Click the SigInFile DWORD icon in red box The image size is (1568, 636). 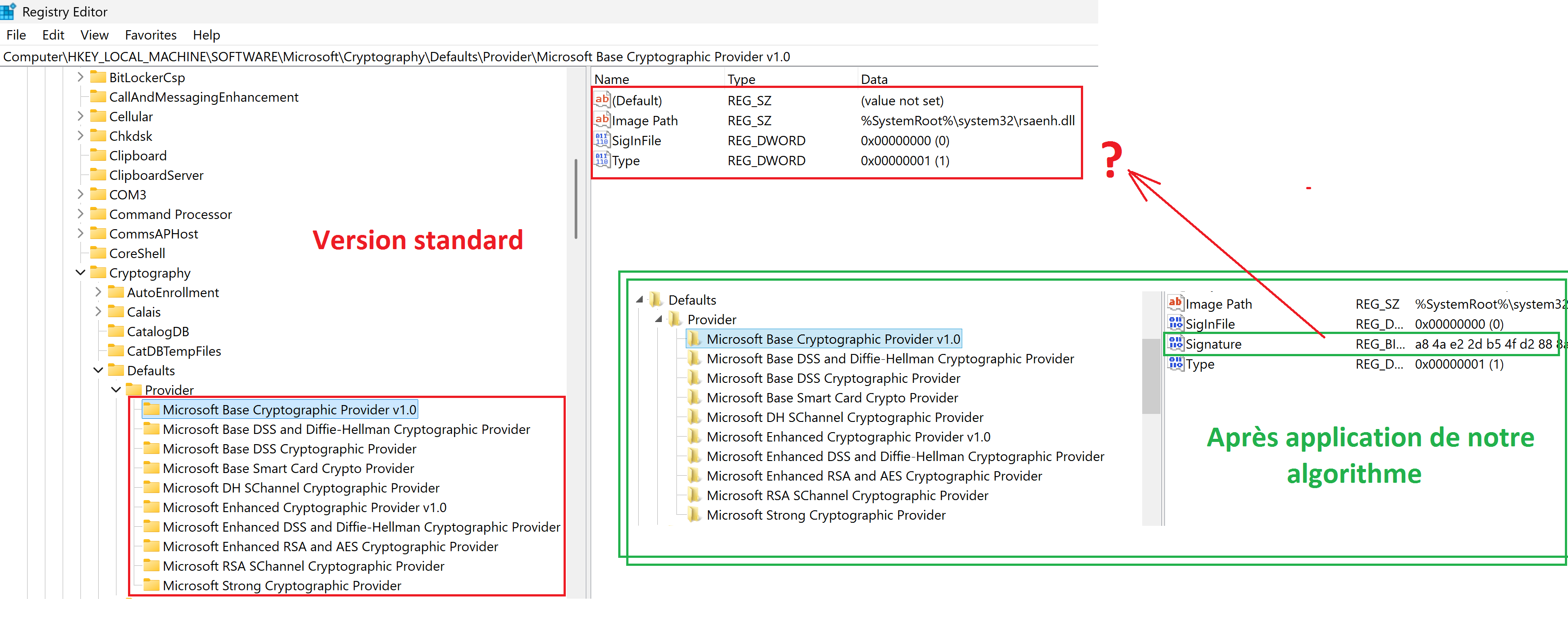tap(602, 140)
